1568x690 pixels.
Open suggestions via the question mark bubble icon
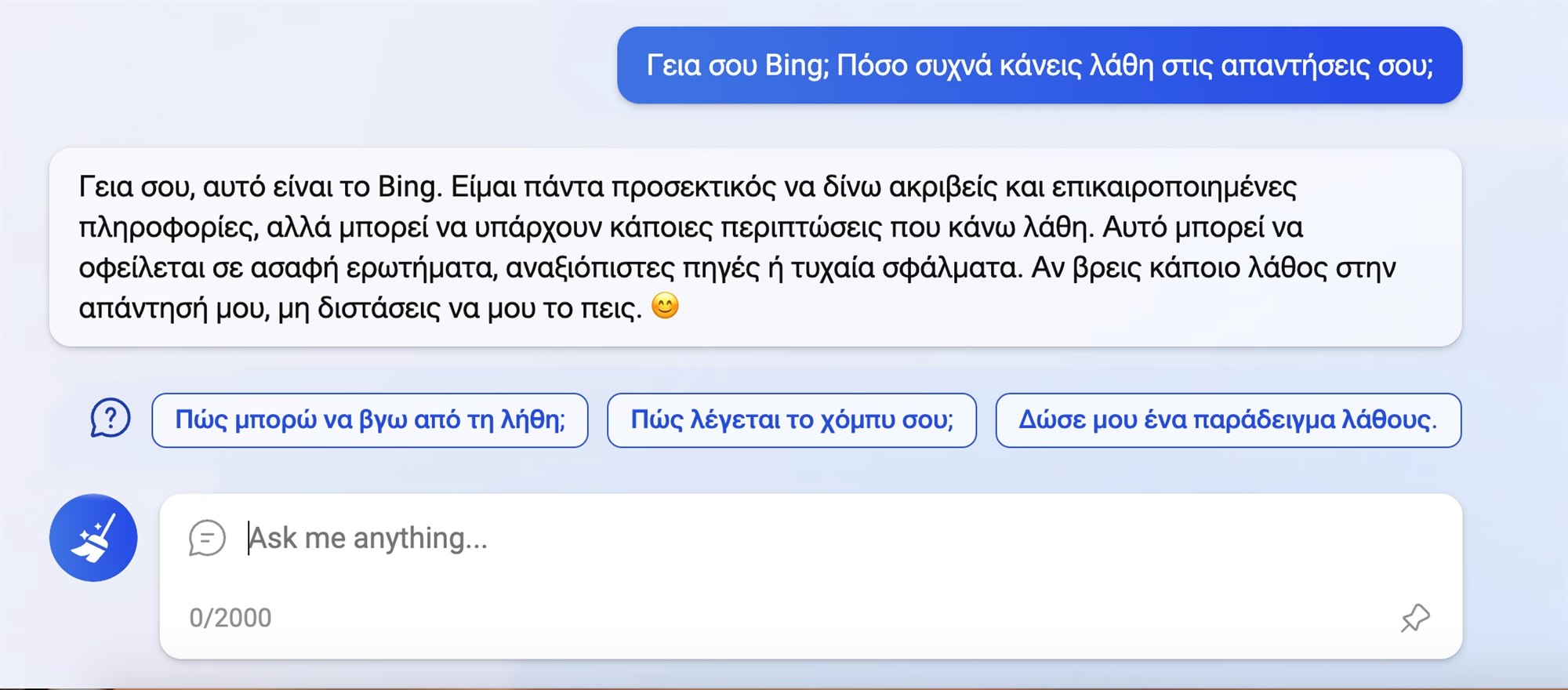pyautogui.click(x=110, y=420)
